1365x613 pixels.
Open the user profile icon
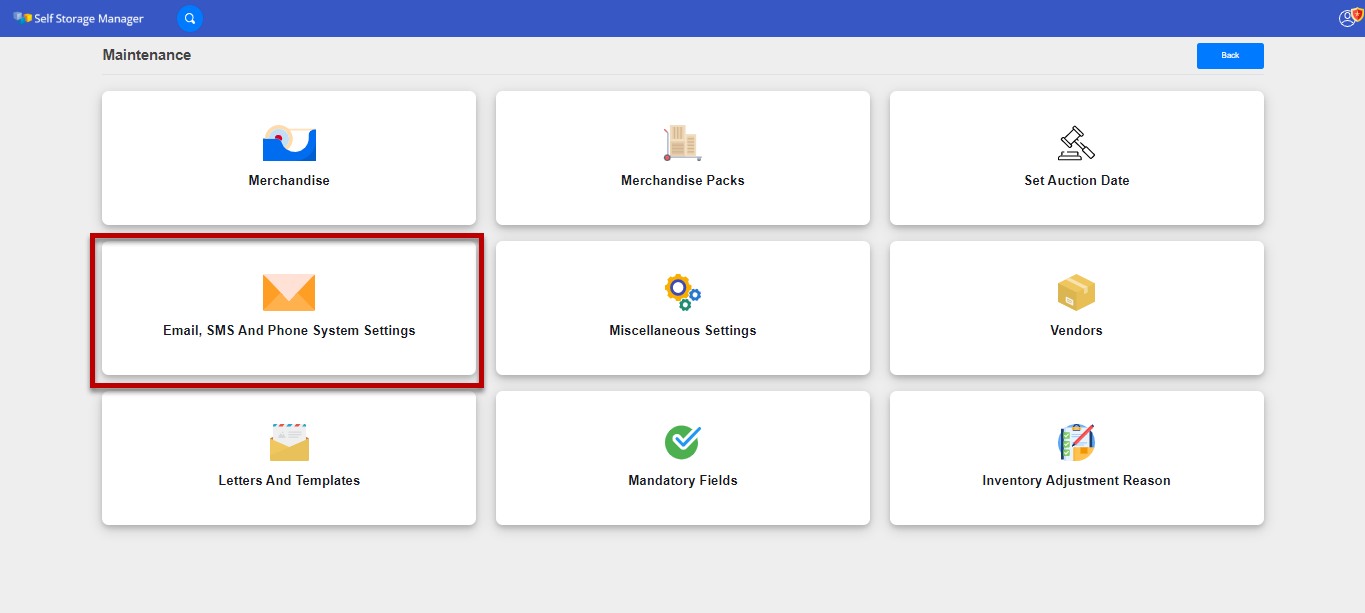pos(1349,18)
